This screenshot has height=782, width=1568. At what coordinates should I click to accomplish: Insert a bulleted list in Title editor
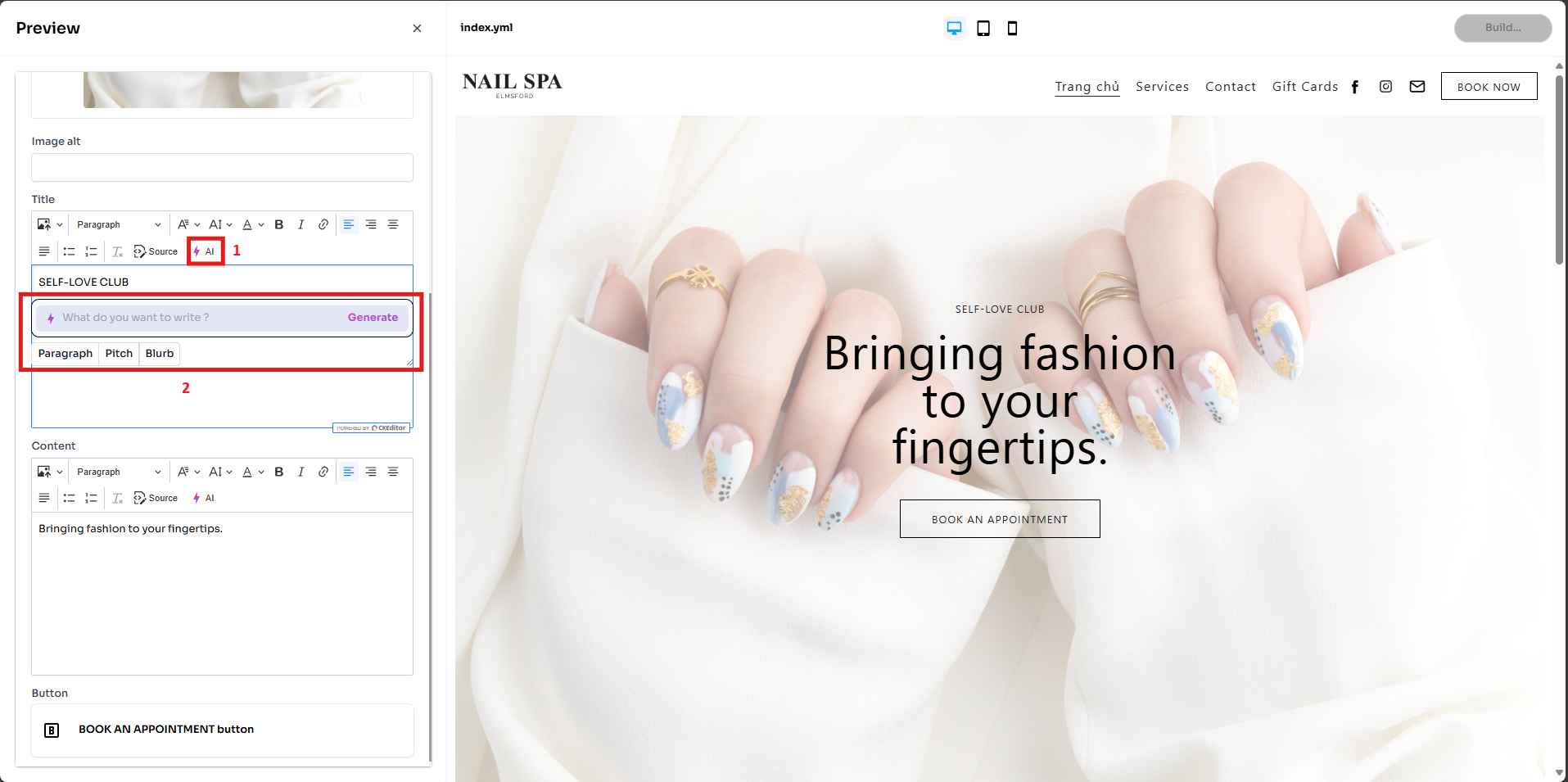coord(69,251)
